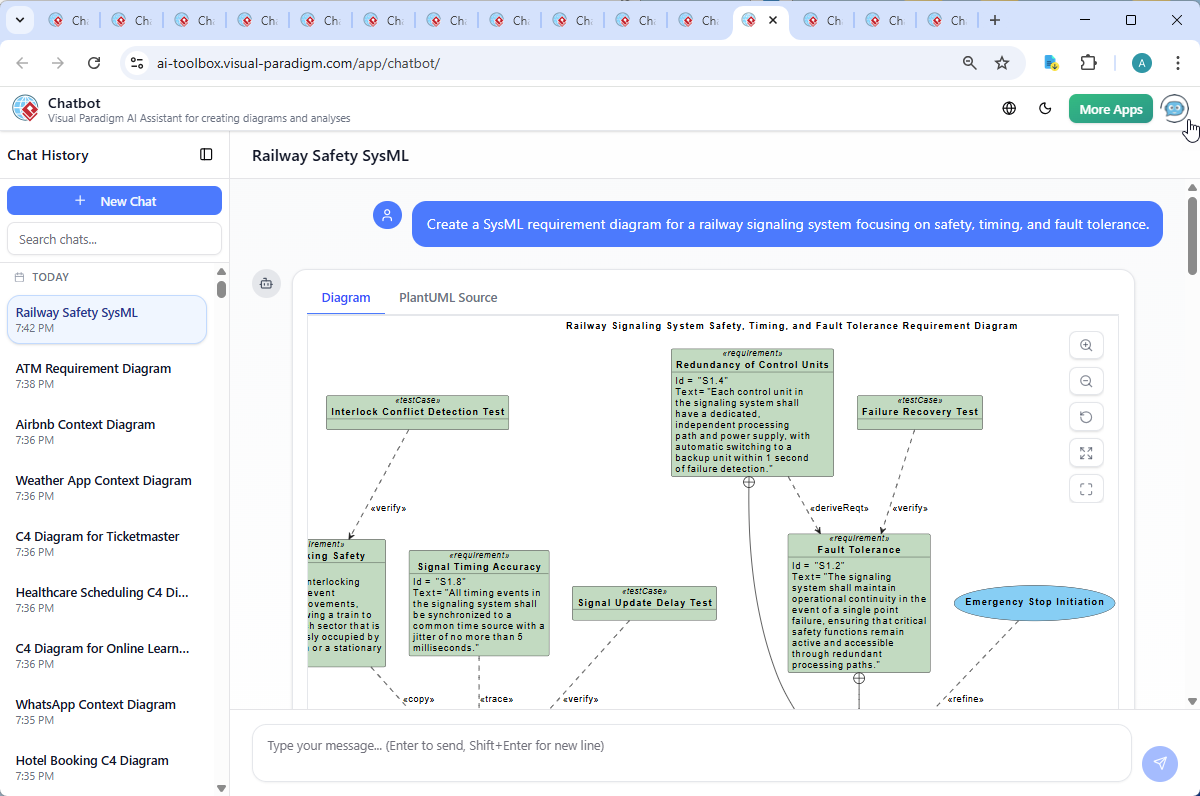The image size is (1200, 796).
Task: Reset the diagram view rotation
Action: coord(1086,416)
